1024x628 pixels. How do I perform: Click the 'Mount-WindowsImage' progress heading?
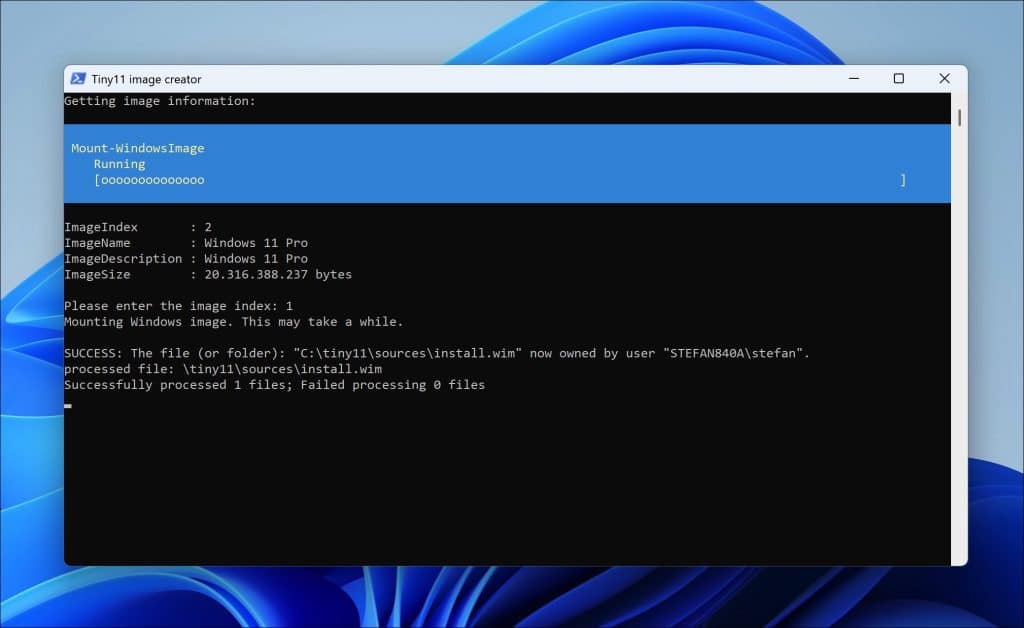[x=138, y=148]
